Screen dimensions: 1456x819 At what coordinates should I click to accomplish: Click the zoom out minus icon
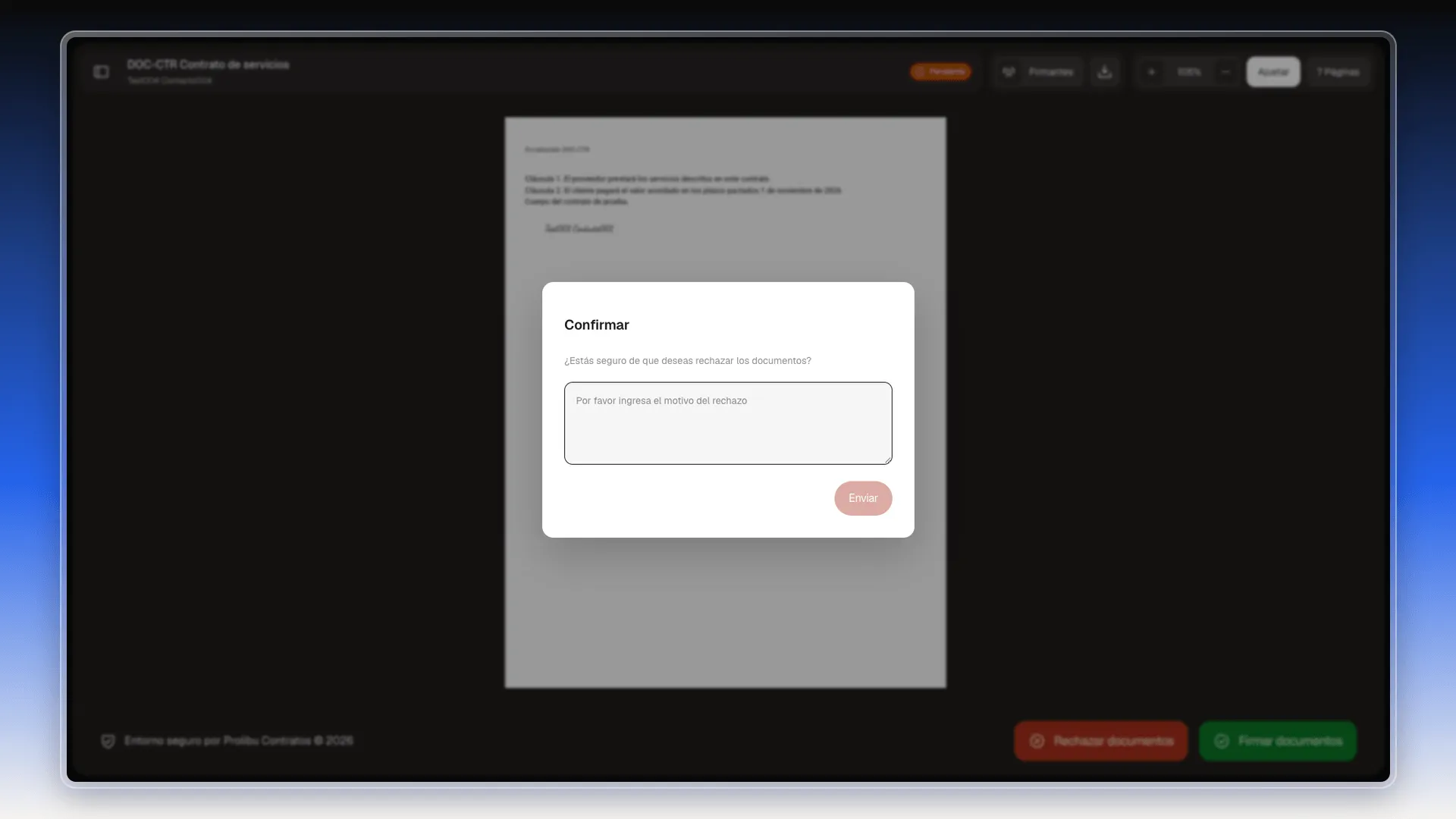pos(1225,72)
